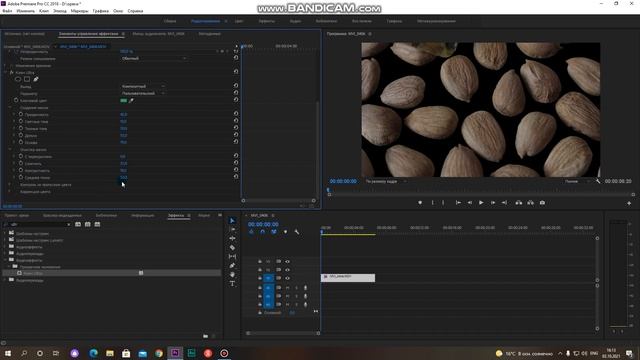This screenshot has height=360, width=640.
Task: Click Mark In button
Action: tap(433, 202)
